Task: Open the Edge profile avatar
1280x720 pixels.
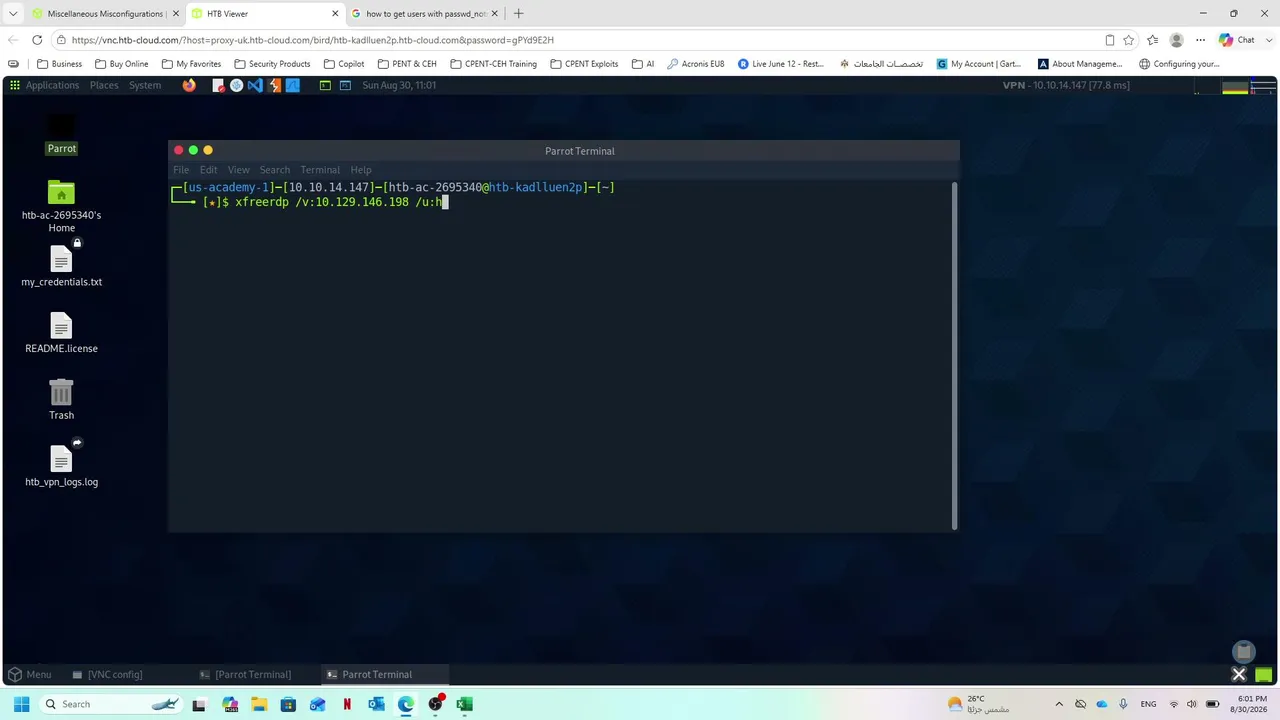Action: click(x=1177, y=40)
